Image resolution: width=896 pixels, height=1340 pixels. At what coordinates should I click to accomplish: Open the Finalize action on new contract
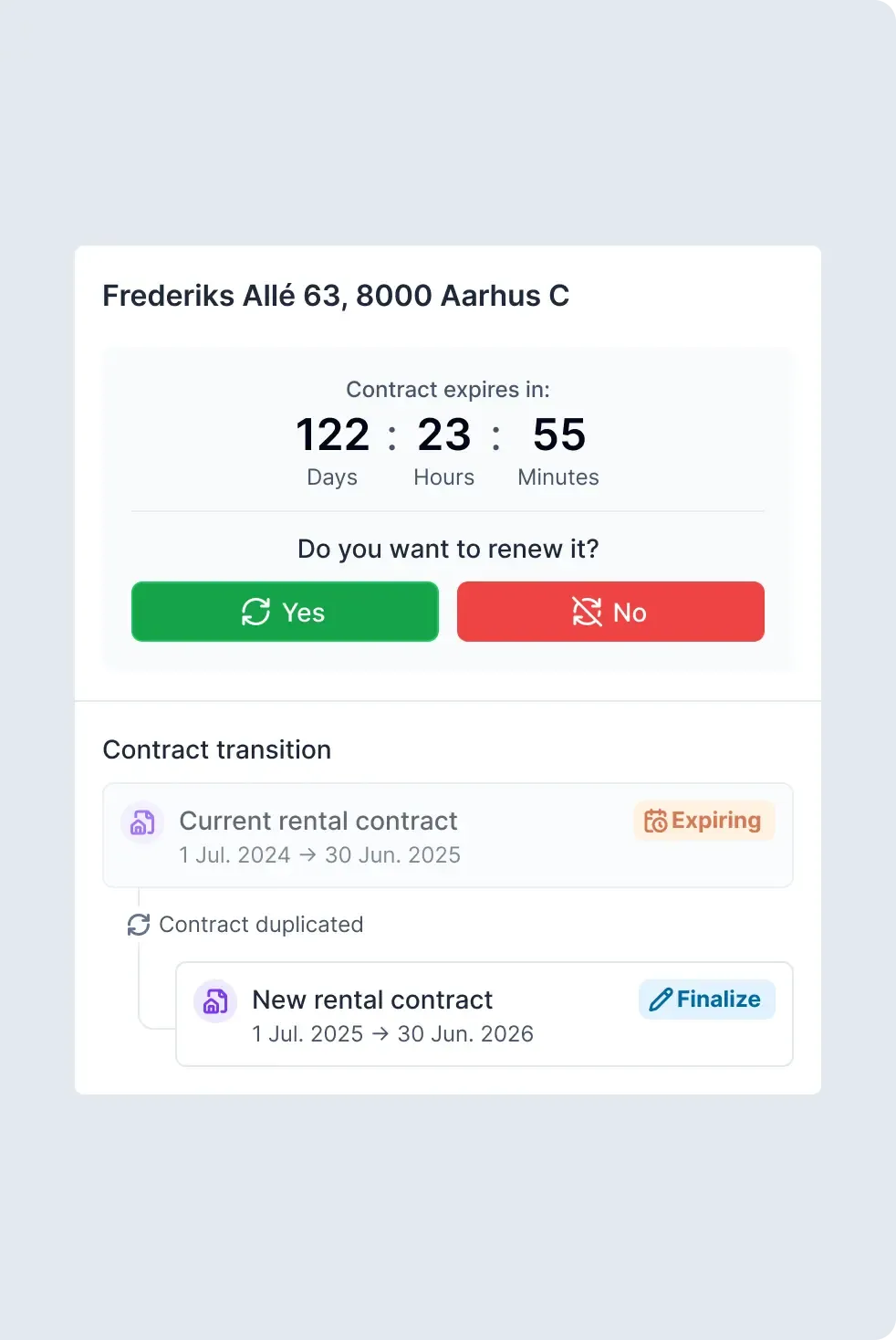[x=707, y=1000]
